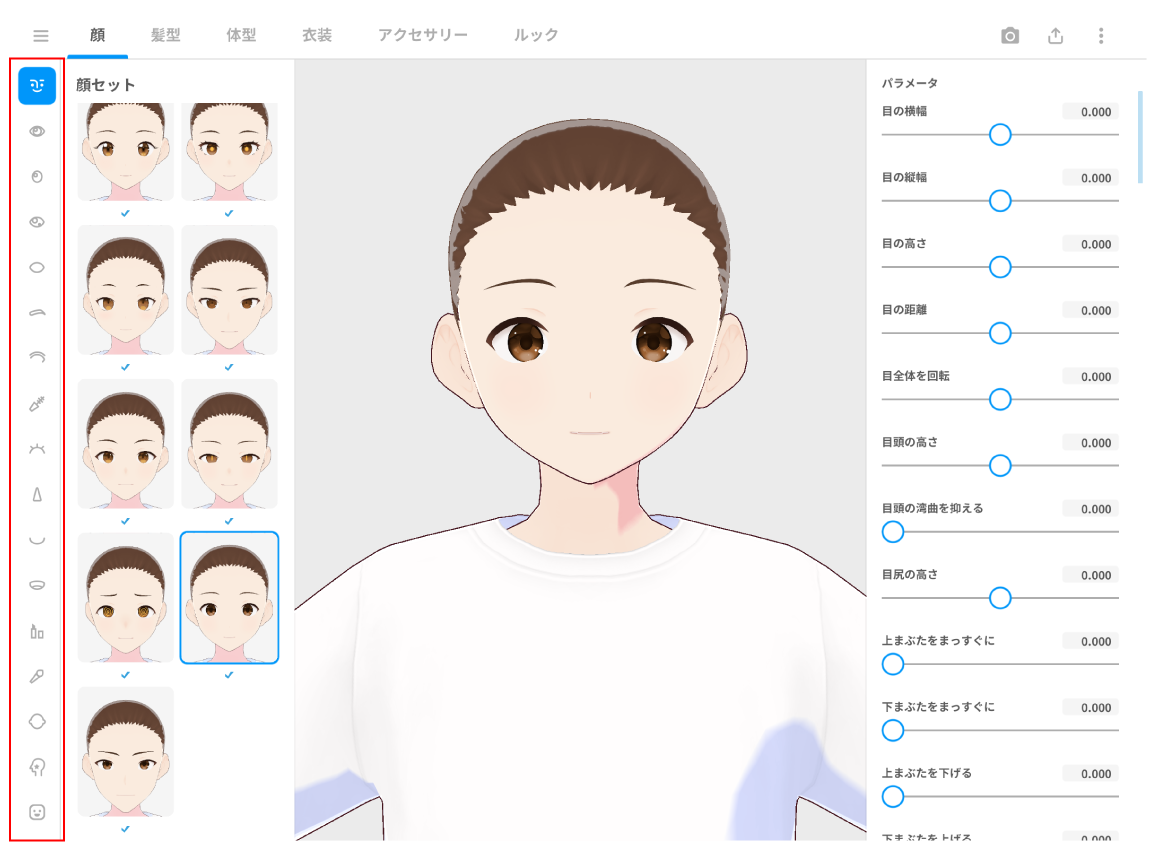
Task: Open the 体型 tab
Action: tap(241, 35)
